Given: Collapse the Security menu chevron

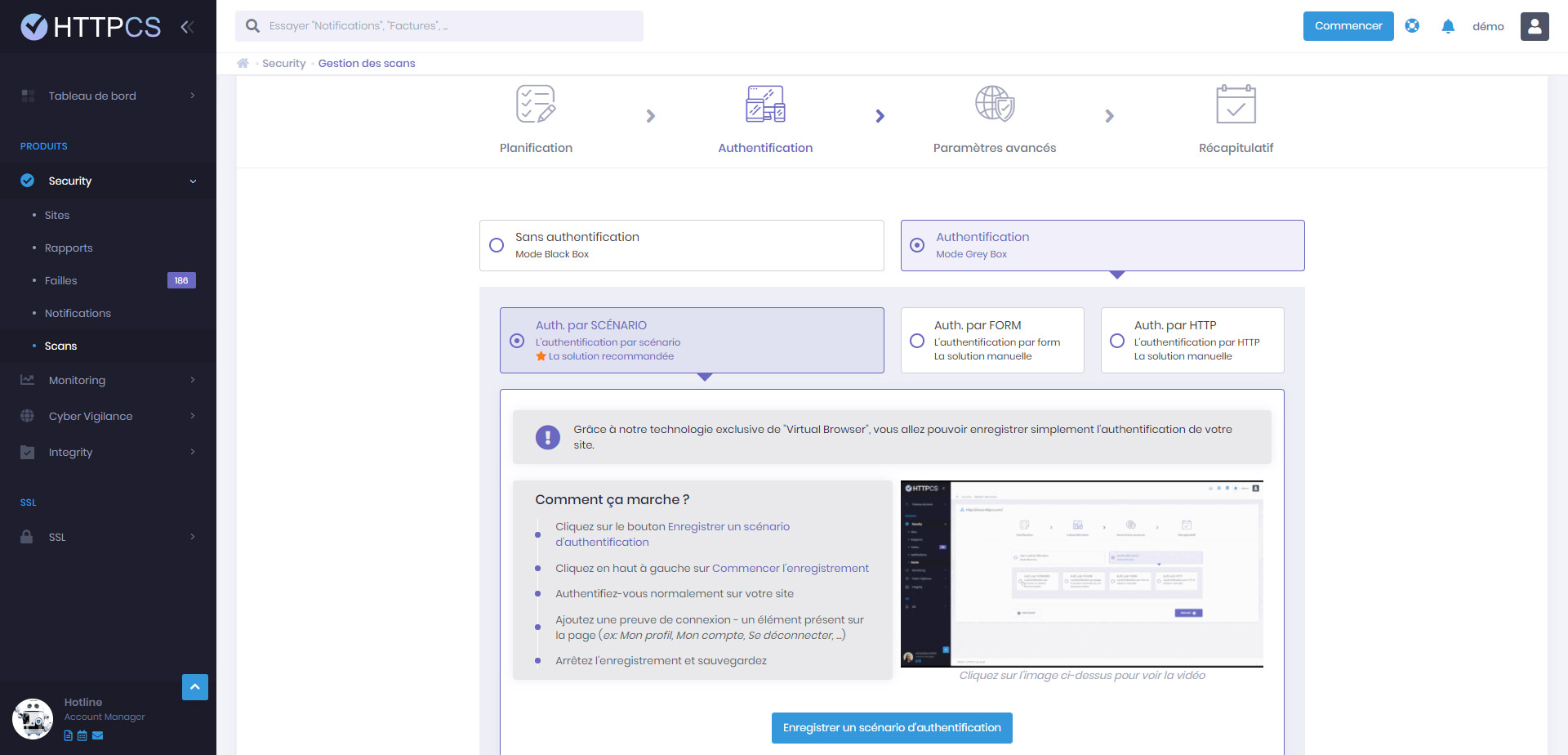Looking at the screenshot, I should [x=193, y=181].
